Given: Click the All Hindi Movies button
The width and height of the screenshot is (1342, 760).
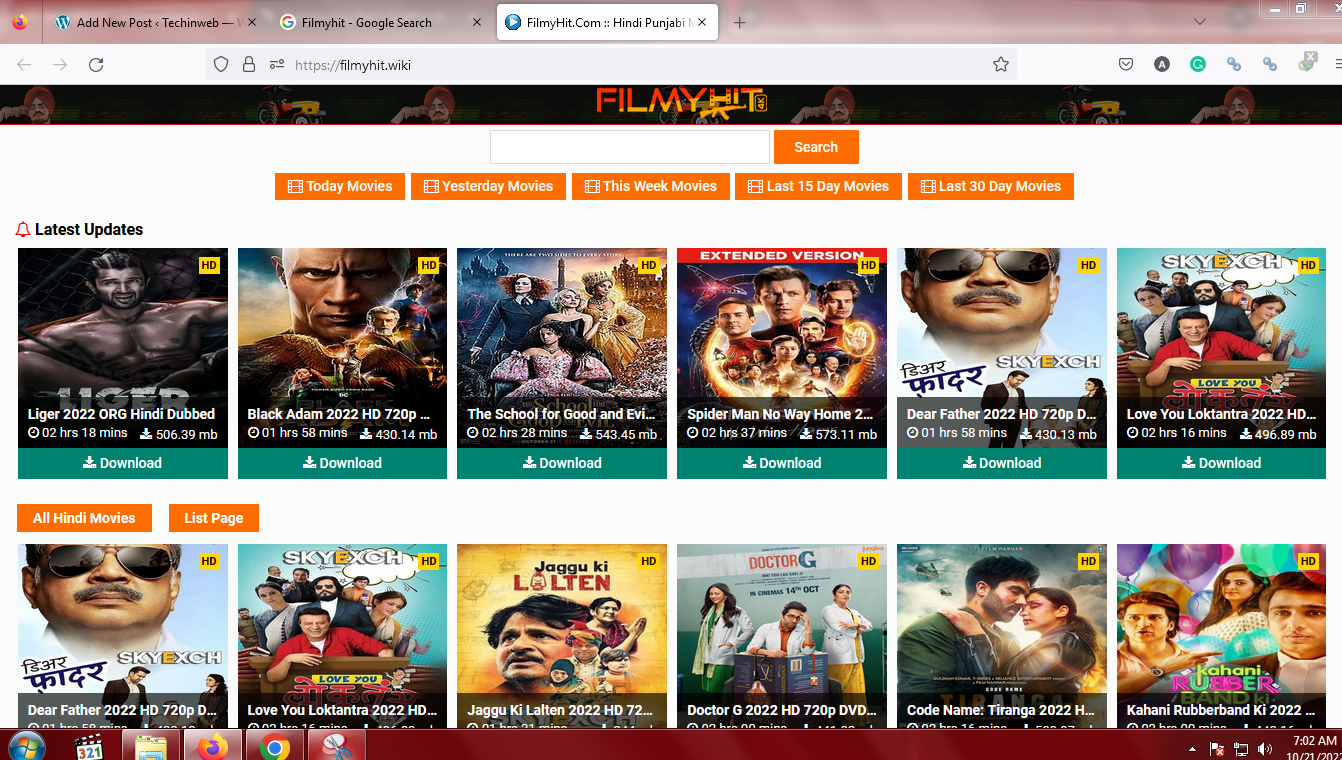Looking at the screenshot, I should [84, 518].
